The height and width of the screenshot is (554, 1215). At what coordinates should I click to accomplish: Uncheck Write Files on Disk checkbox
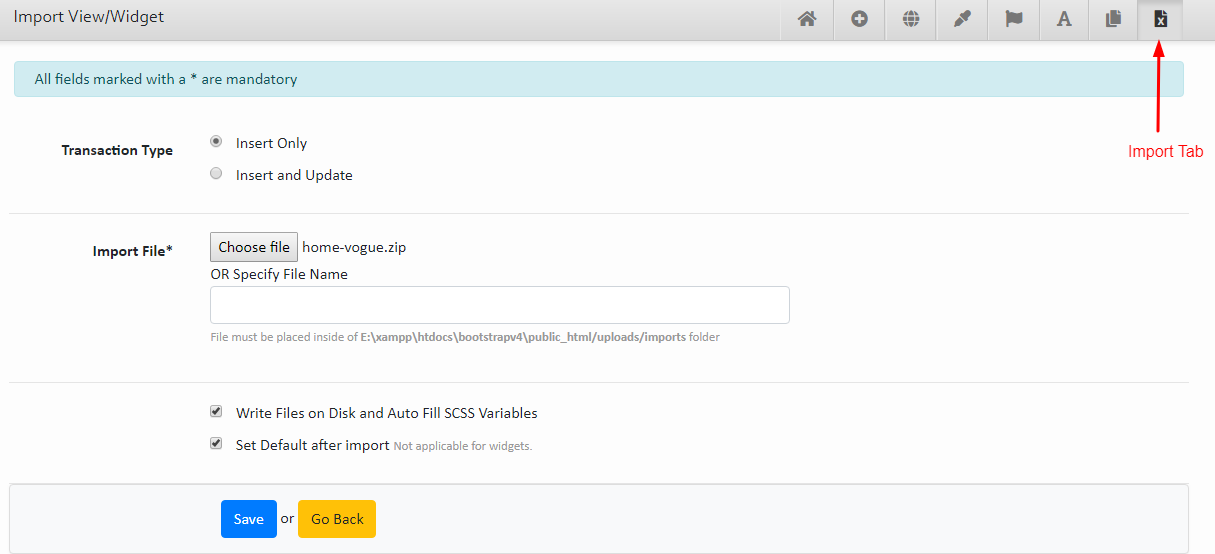tap(216, 411)
